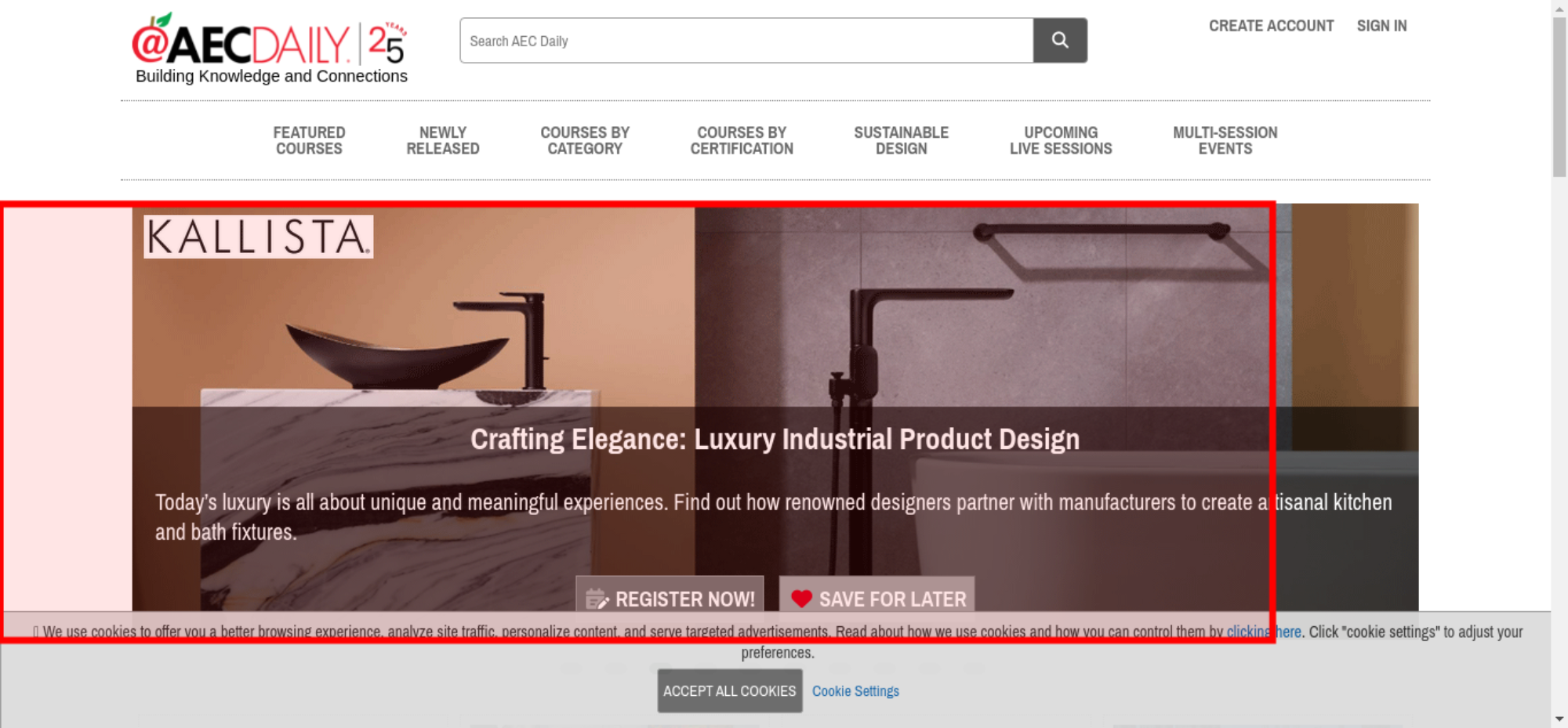Click the search magnifier icon button
This screenshot has width=1568, height=728.
point(1060,40)
